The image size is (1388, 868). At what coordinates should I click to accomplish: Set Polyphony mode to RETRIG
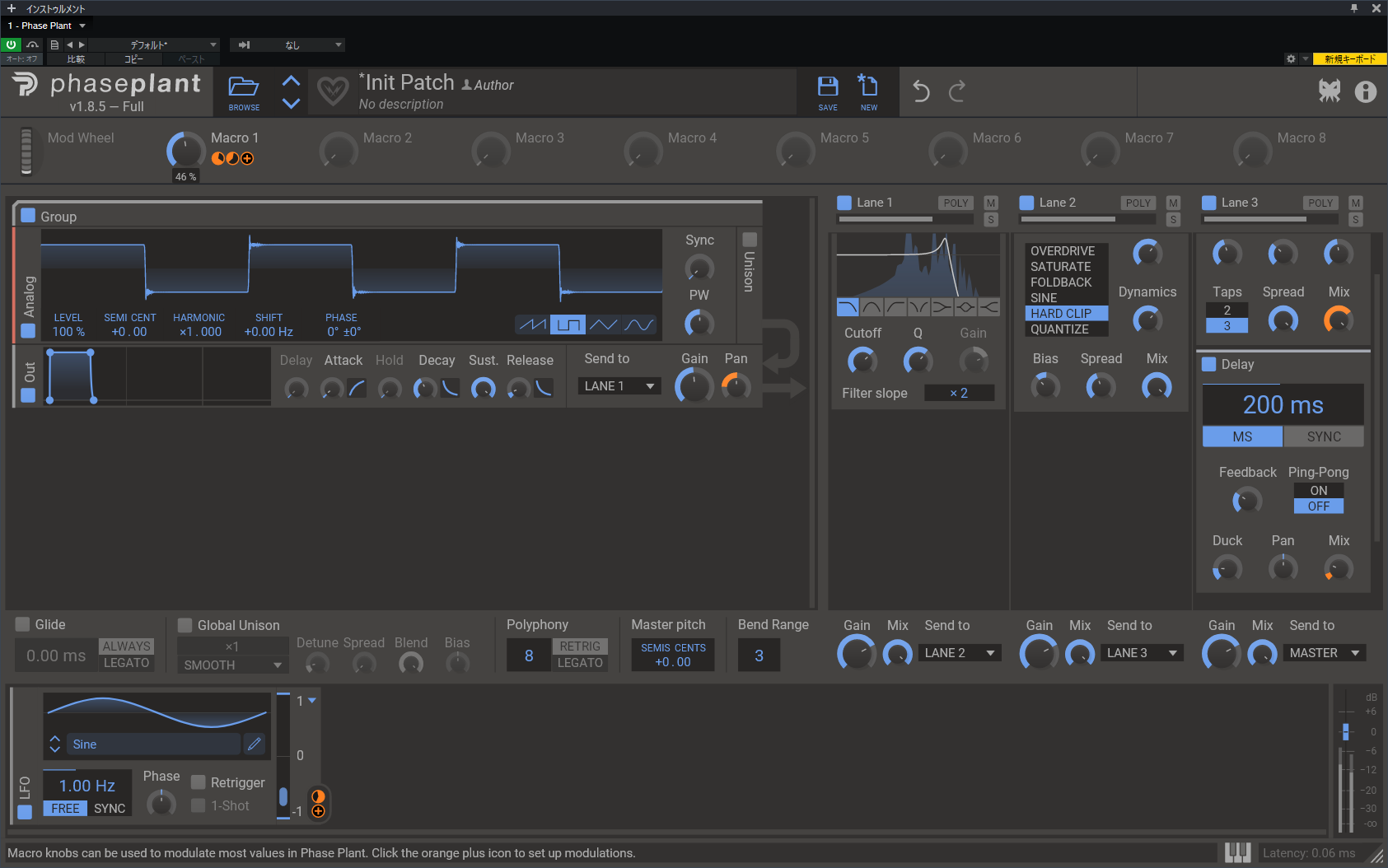point(580,646)
